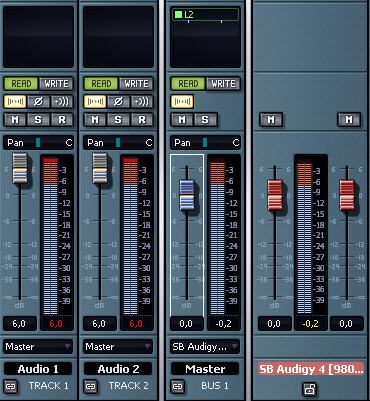Screen dimensions: 370x401
Task: Click blue Master bus fader handle
Action: tap(187, 195)
